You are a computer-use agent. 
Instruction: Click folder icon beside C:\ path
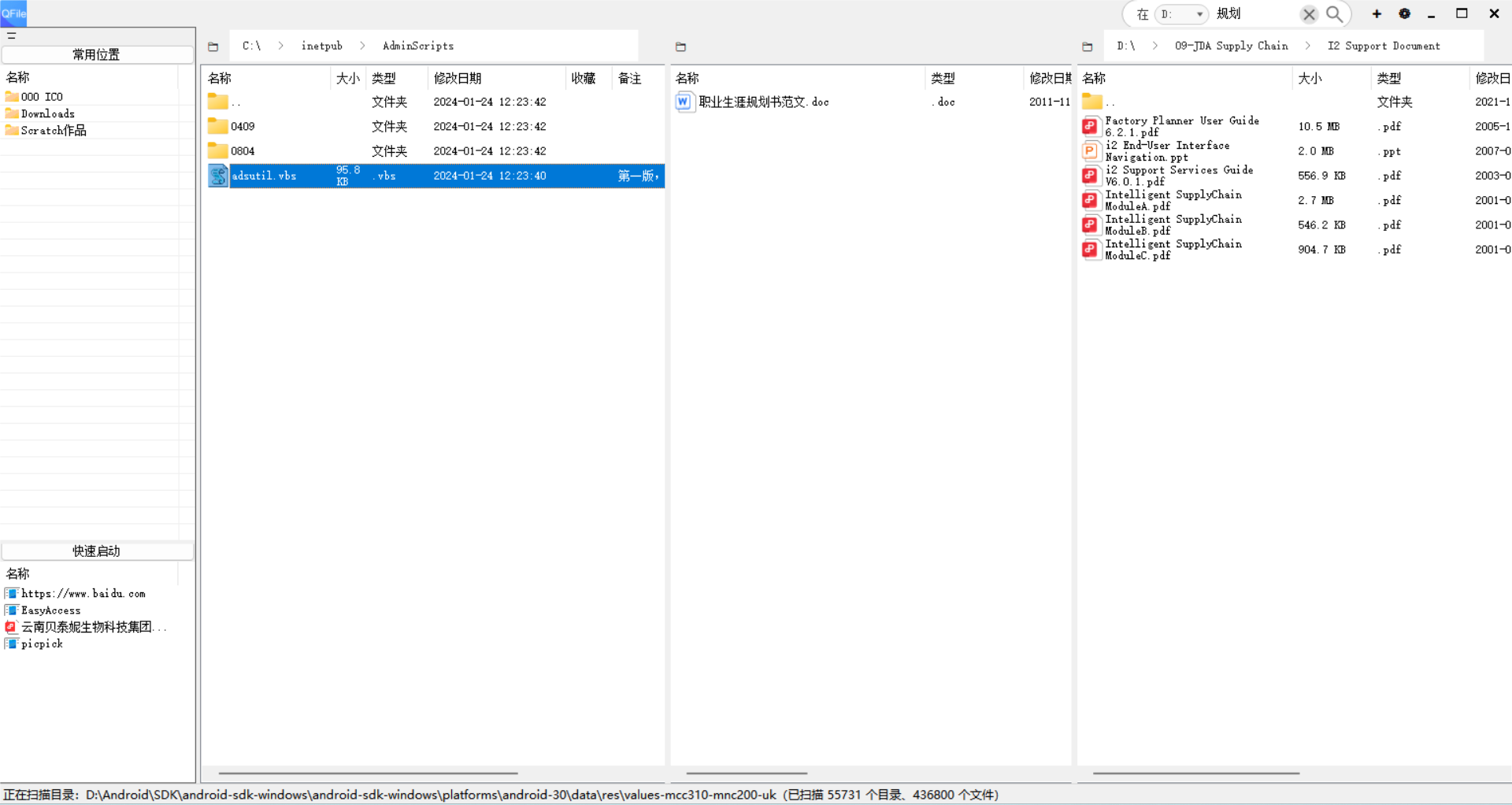[x=213, y=46]
